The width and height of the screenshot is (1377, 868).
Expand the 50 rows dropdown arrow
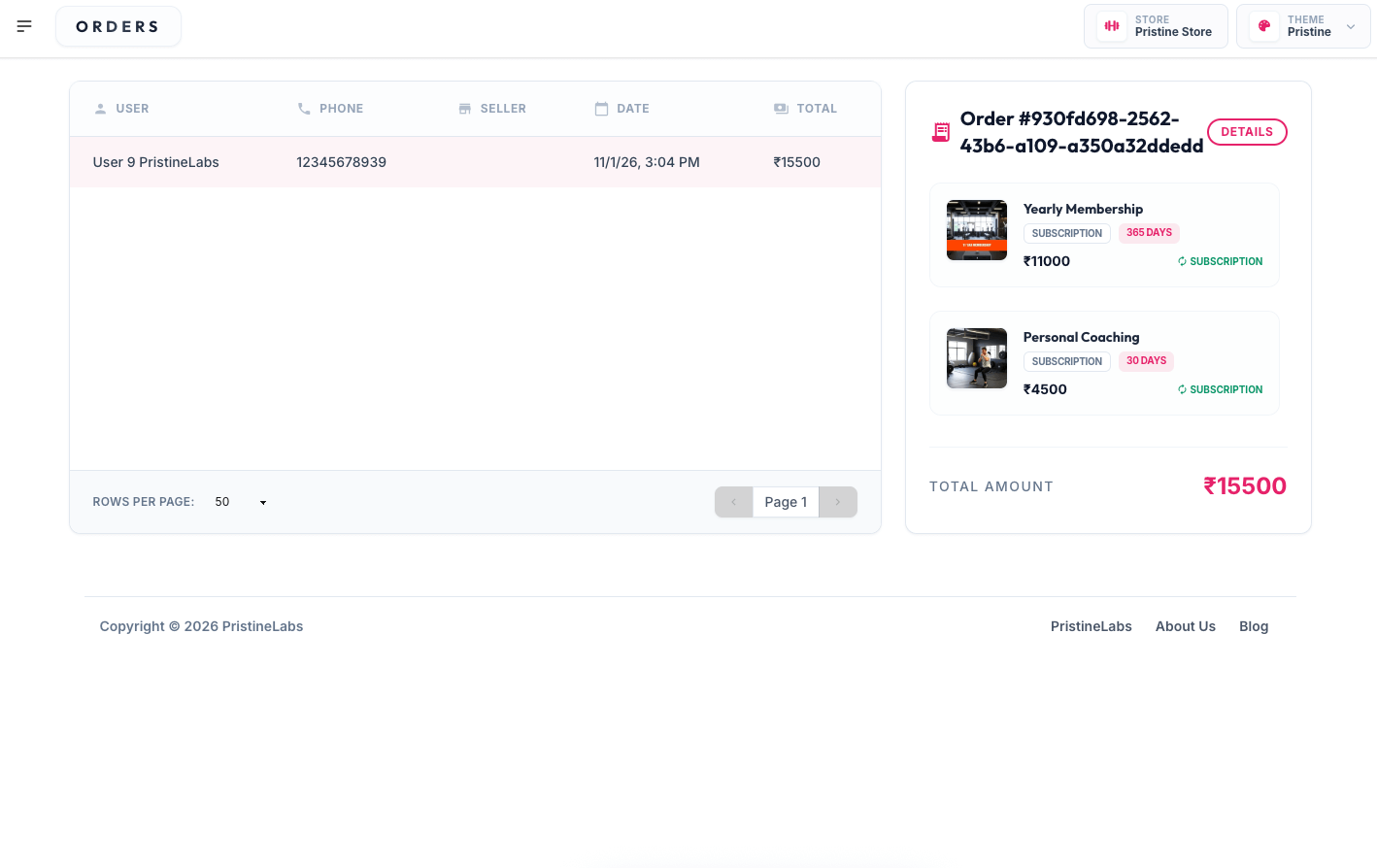point(262,502)
